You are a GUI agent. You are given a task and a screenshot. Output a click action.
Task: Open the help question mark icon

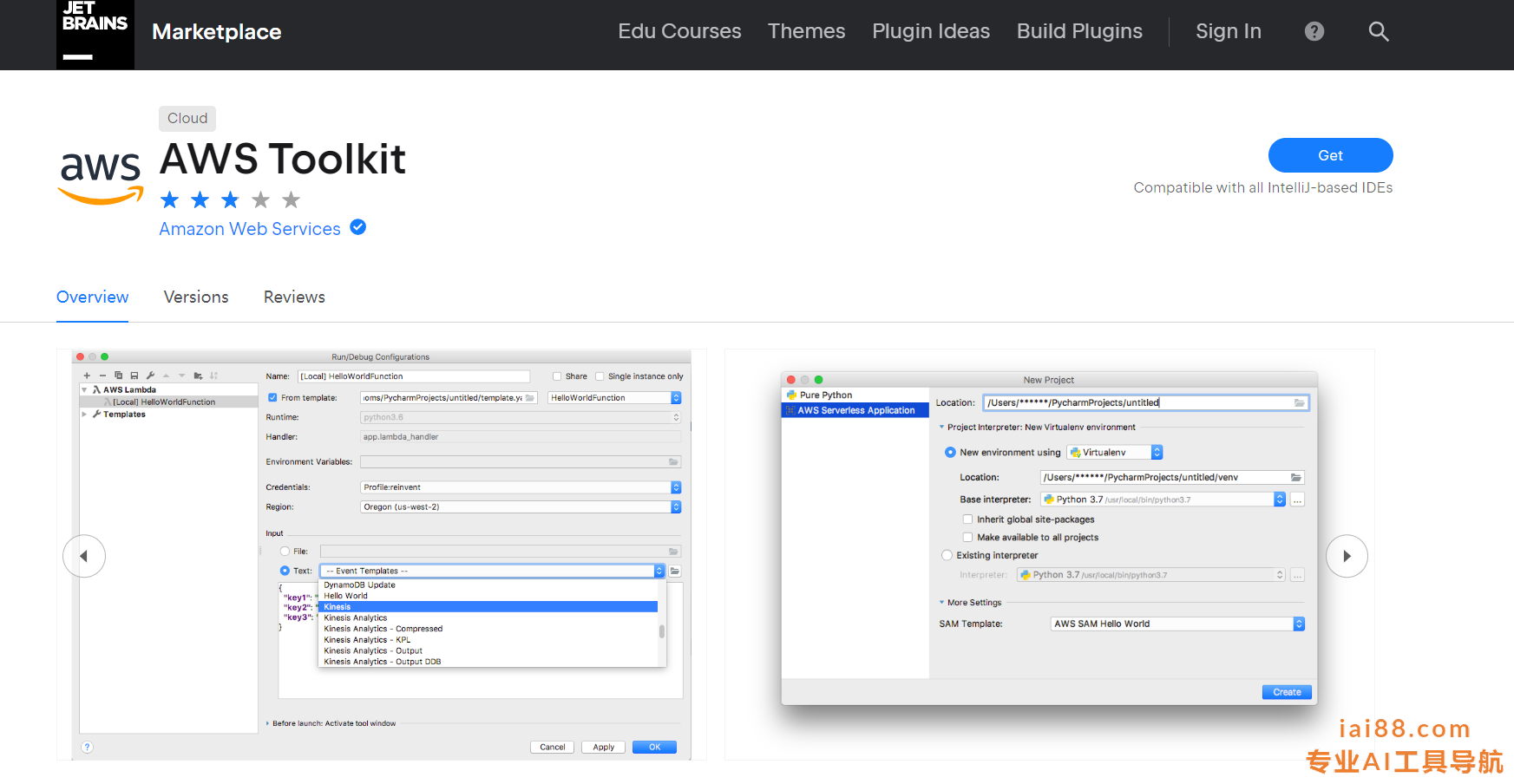1314,31
